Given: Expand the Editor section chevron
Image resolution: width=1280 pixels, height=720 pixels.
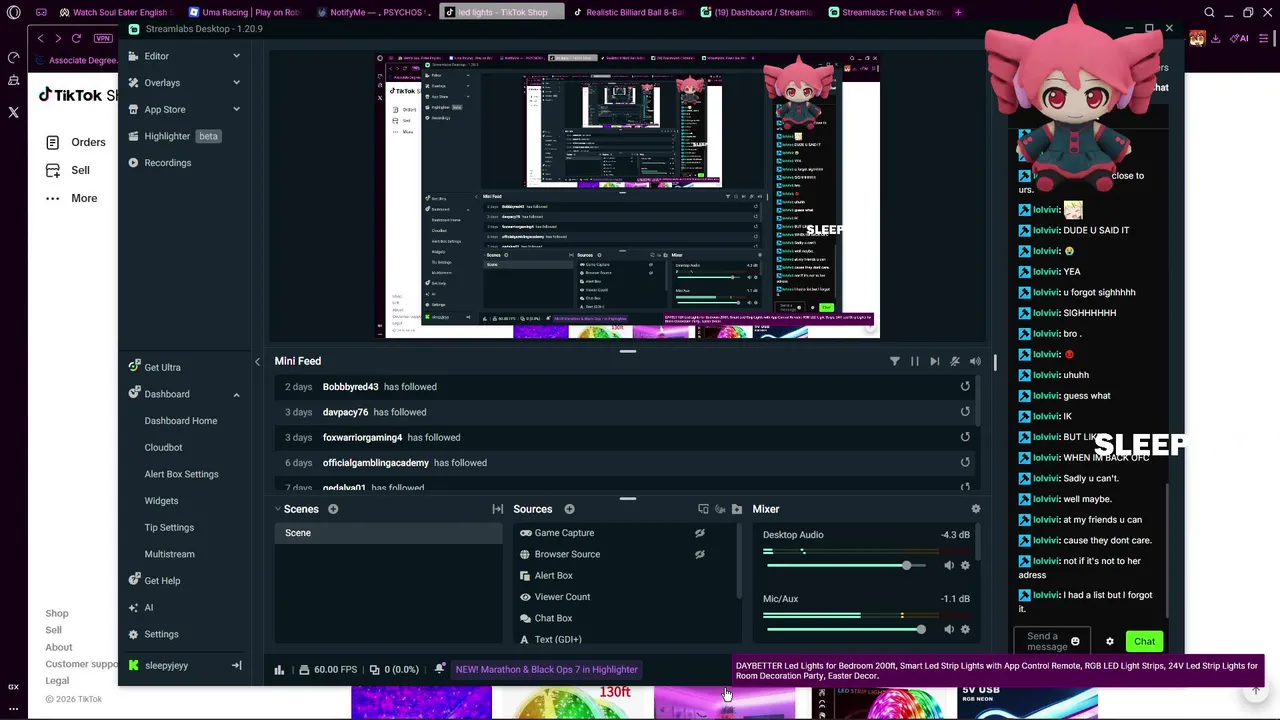Looking at the screenshot, I should pos(237,56).
